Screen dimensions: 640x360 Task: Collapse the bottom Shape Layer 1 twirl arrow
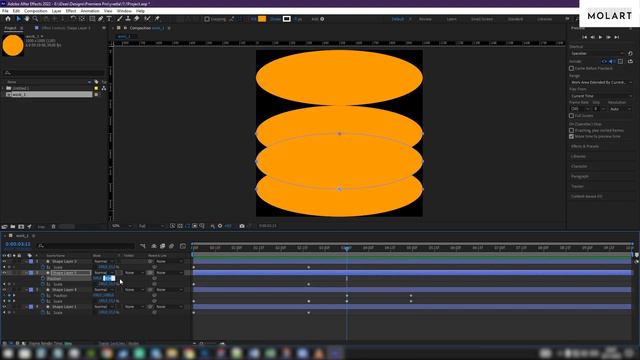27,307
